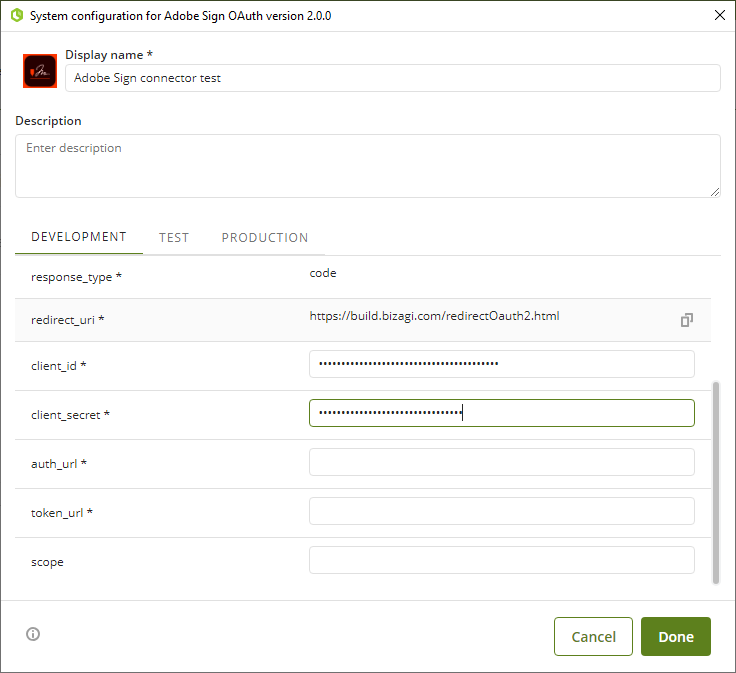Click the scope input field
The width and height of the screenshot is (736, 673).
pos(502,560)
